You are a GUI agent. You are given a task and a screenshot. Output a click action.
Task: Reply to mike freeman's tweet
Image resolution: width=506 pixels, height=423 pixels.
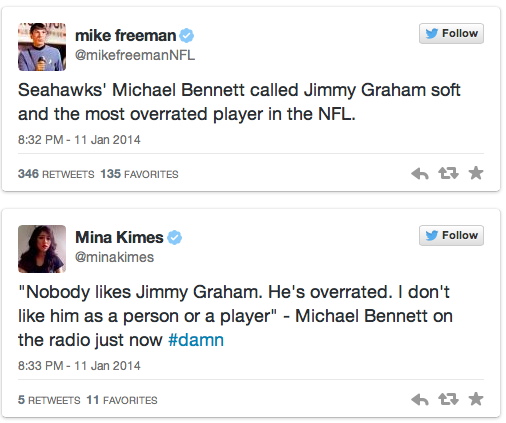420,174
